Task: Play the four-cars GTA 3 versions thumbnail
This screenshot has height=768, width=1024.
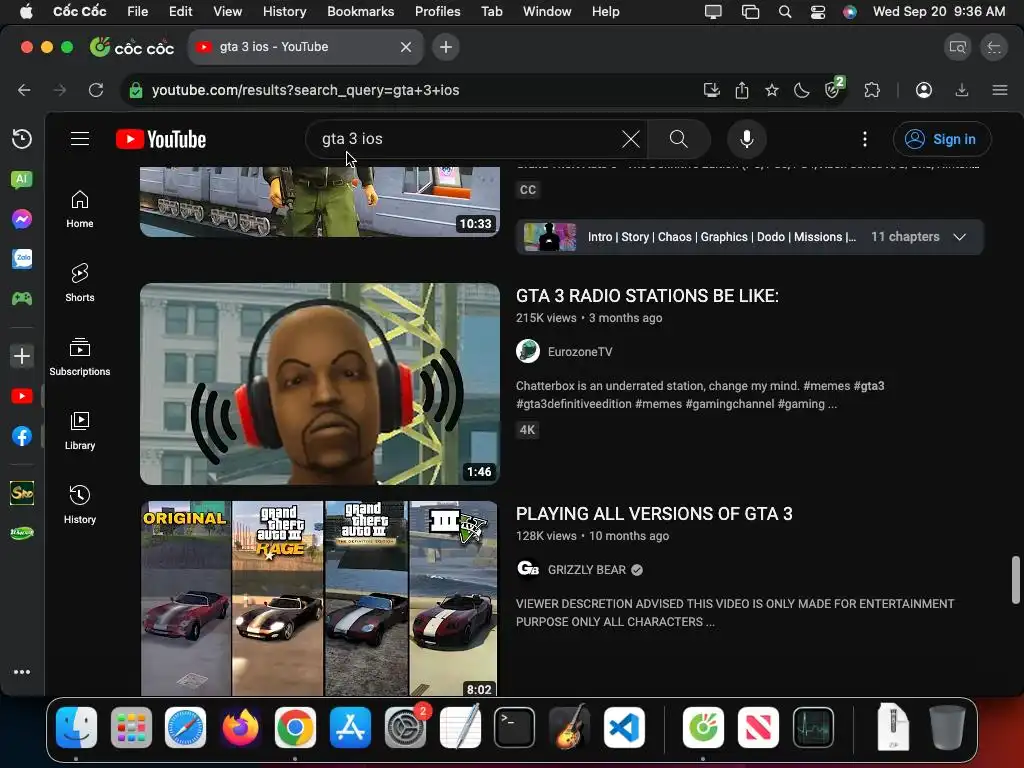Action: 319,598
